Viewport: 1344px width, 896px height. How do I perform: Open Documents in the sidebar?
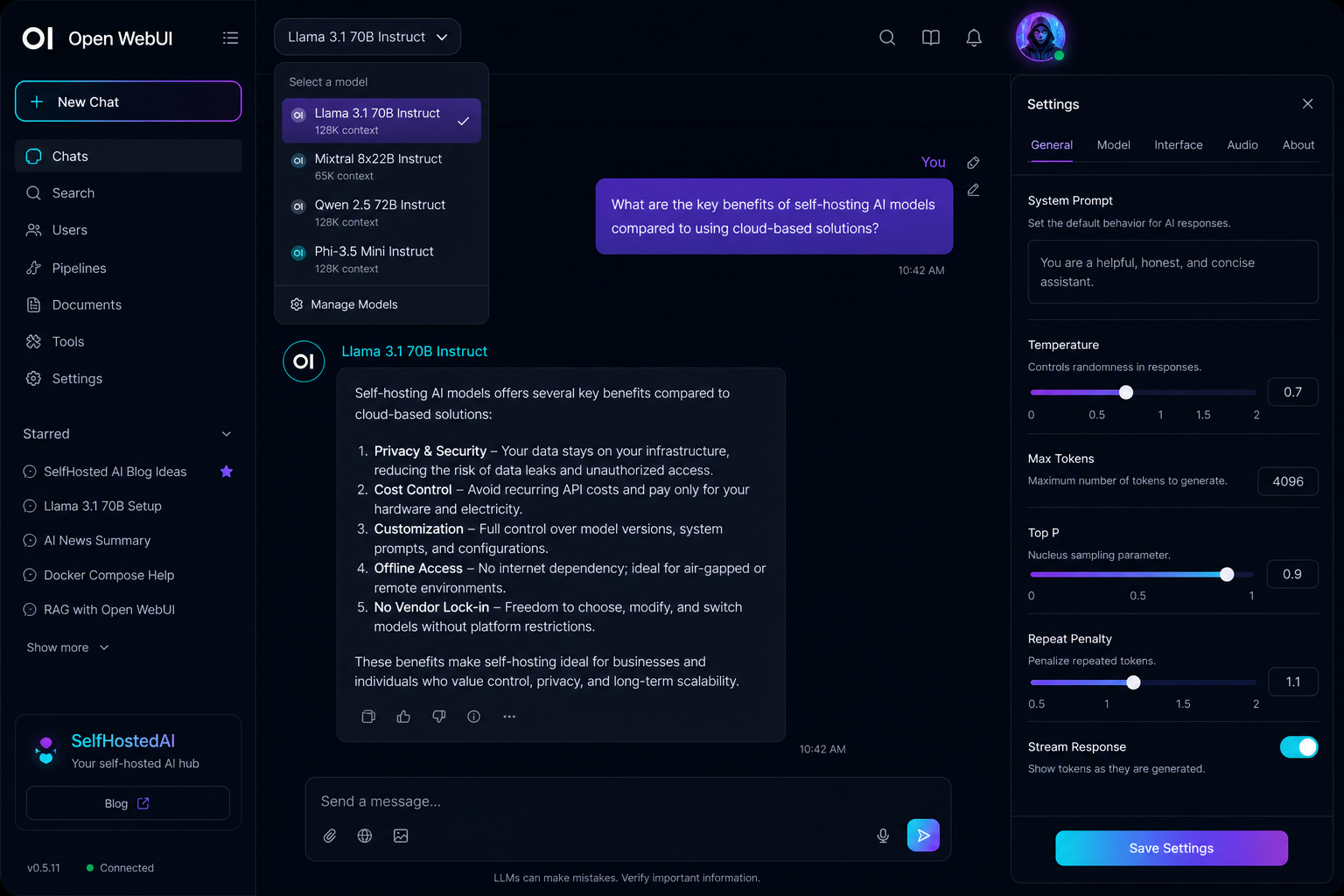pos(129,304)
